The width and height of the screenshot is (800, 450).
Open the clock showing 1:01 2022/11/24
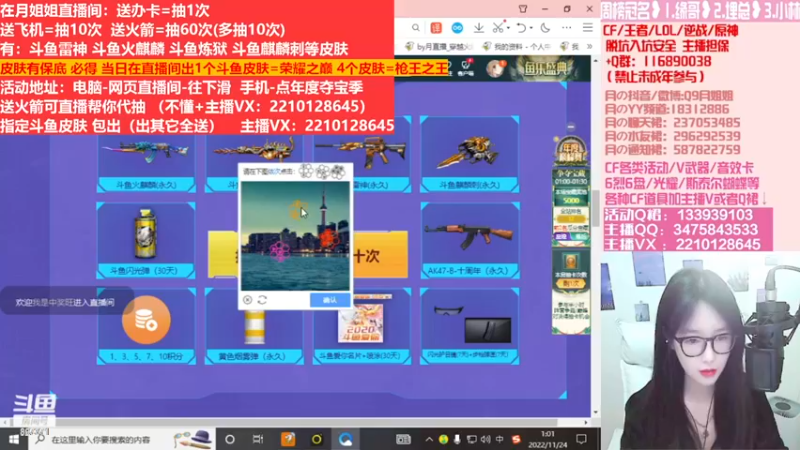tap(547, 439)
